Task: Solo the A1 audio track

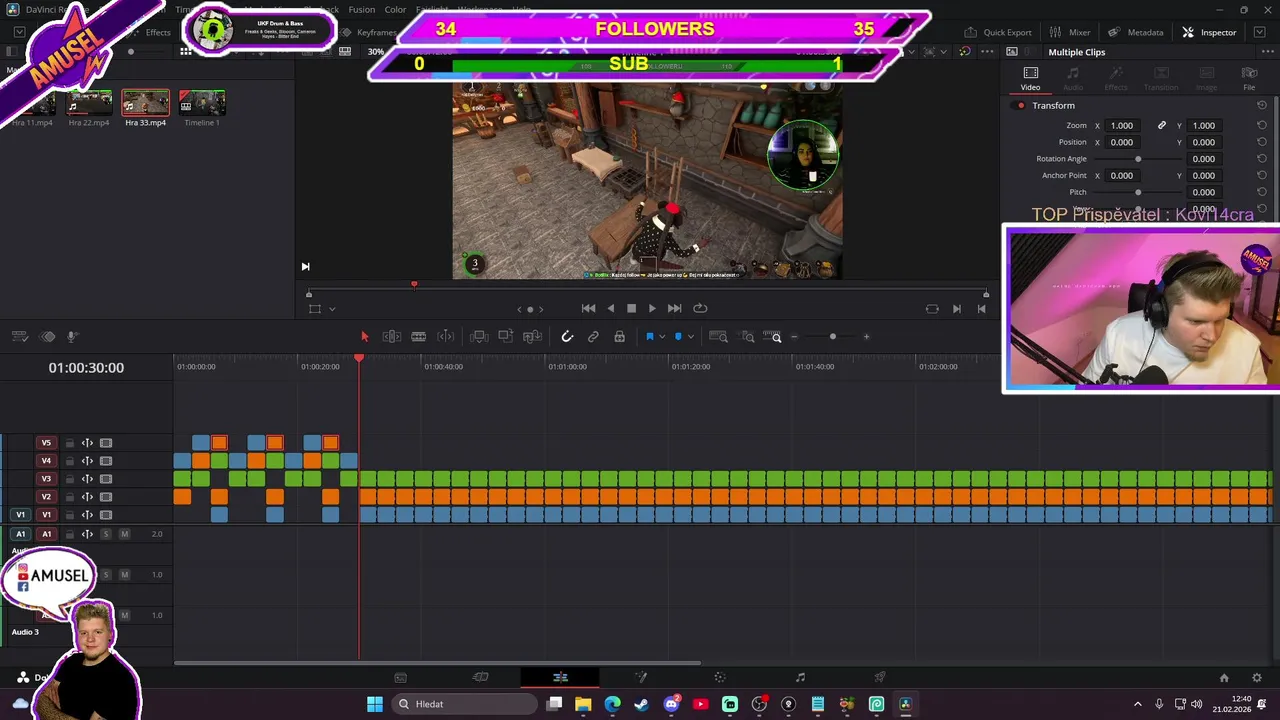Action: tap(106, 534)
